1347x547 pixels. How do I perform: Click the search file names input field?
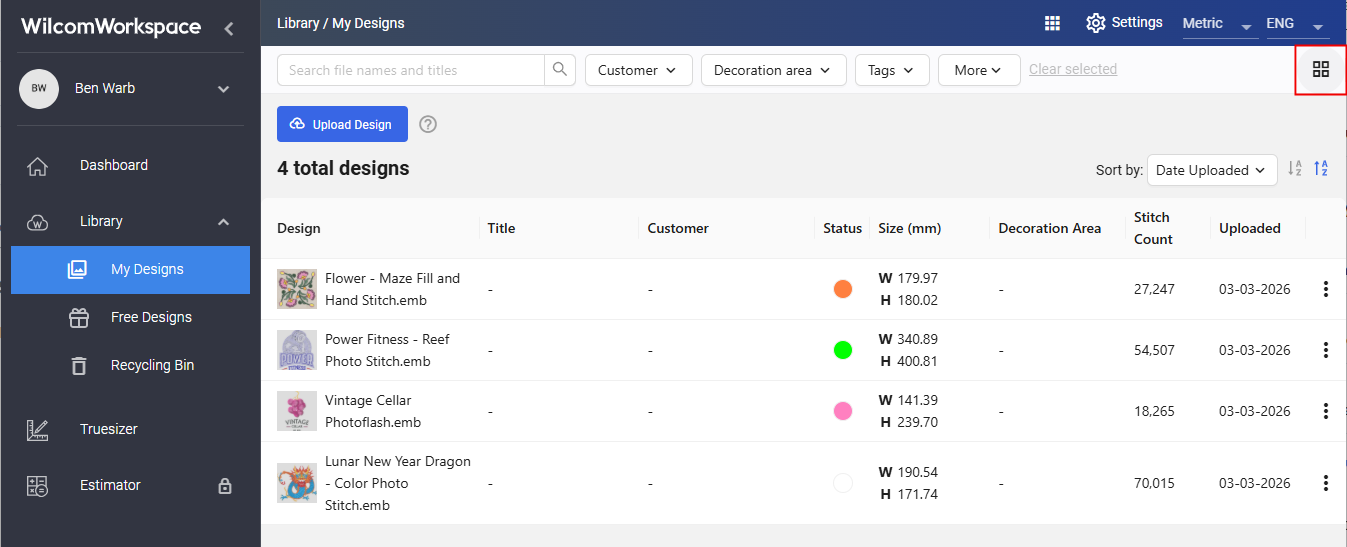pyautogui.click(x=410, y=70)
